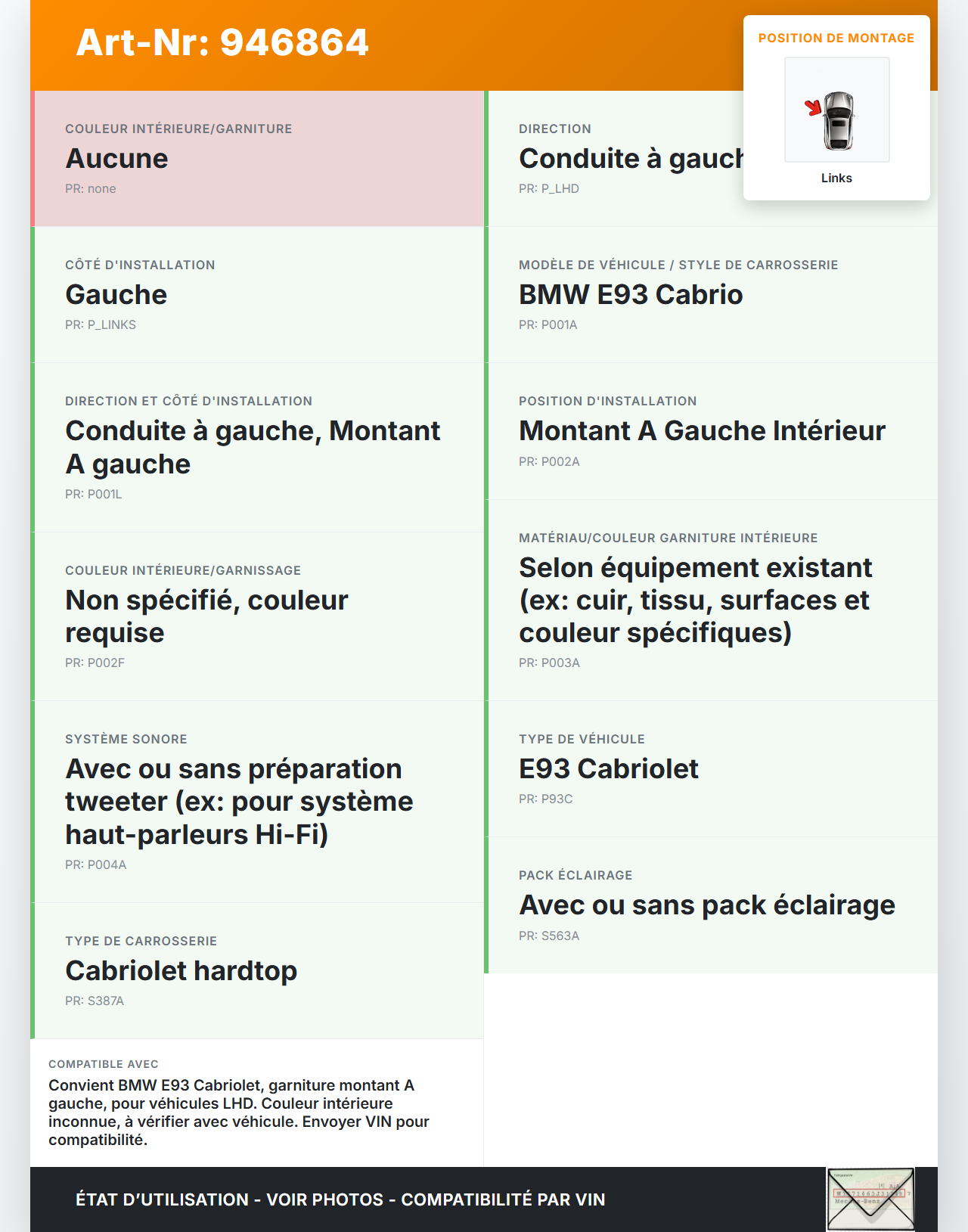Image resolution: width=968 pixels, height=1232 pixels.
Task: Open the "BMW E93 Cabrio" model card
Action: 711,295
